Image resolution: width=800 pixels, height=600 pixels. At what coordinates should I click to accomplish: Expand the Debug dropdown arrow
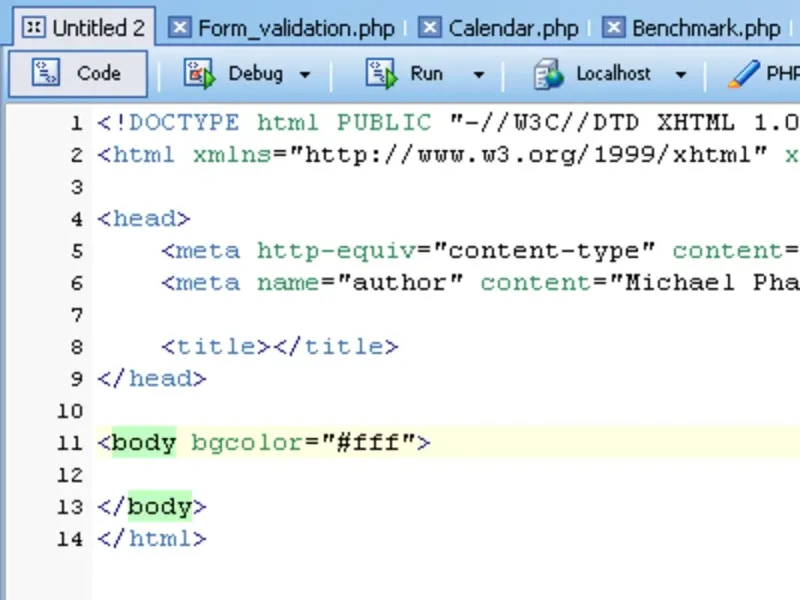click(x=305, y=75)
